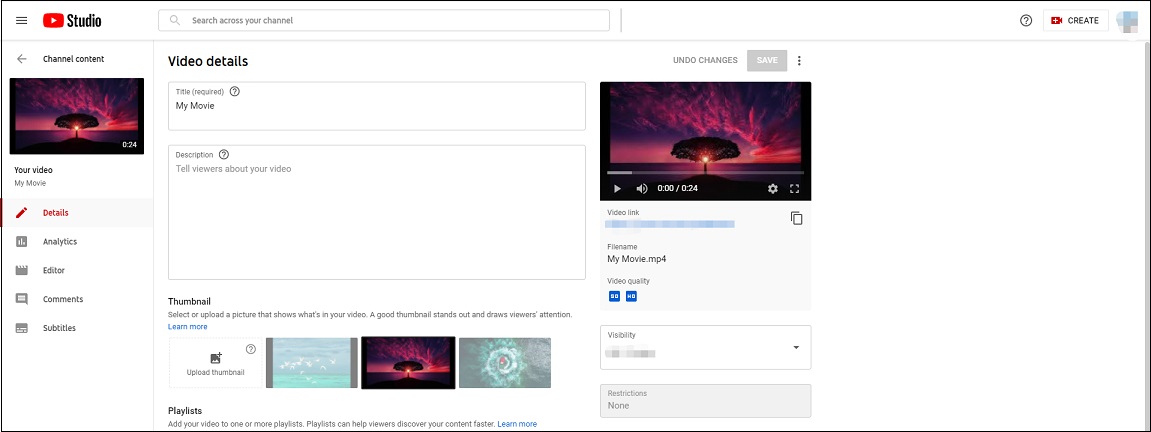Mute the preview video volume

(642, 188)
